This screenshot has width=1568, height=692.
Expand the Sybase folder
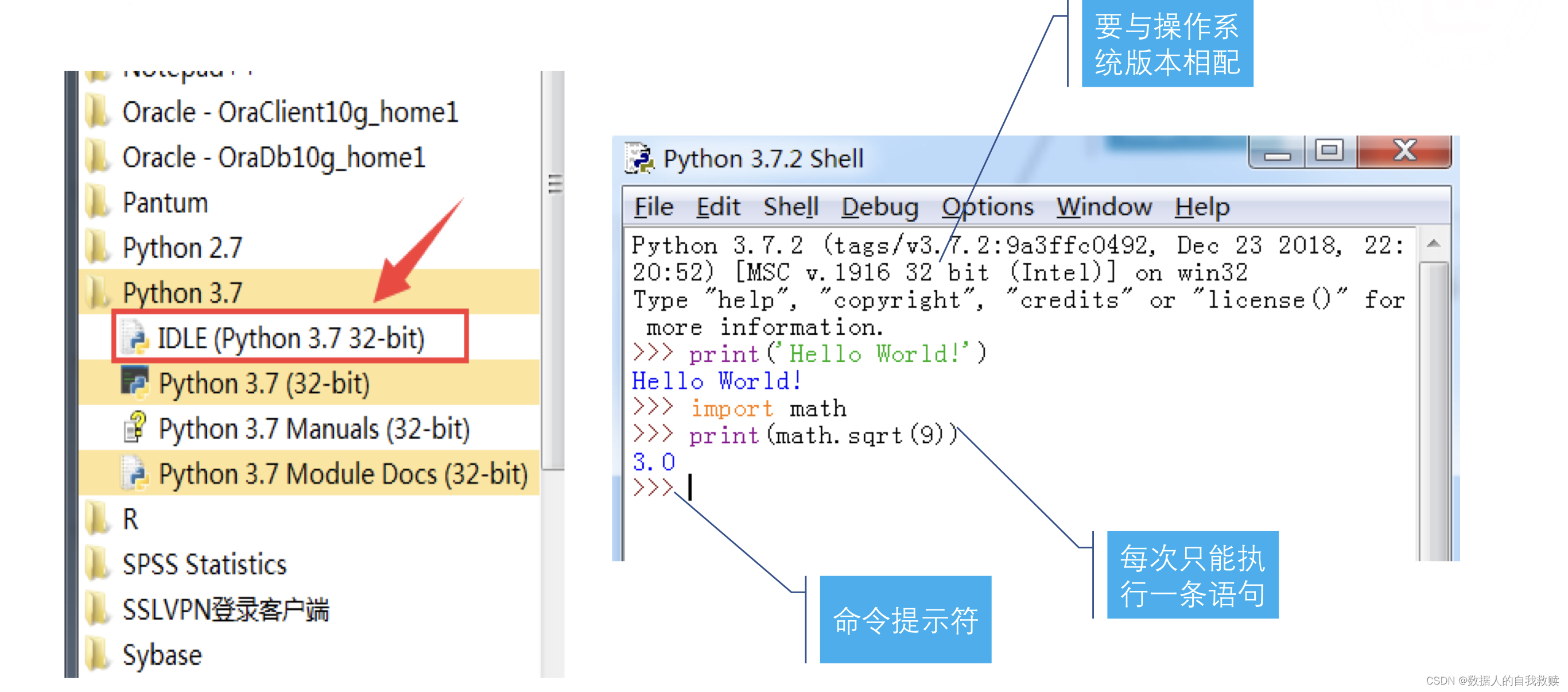coord(162,655)
